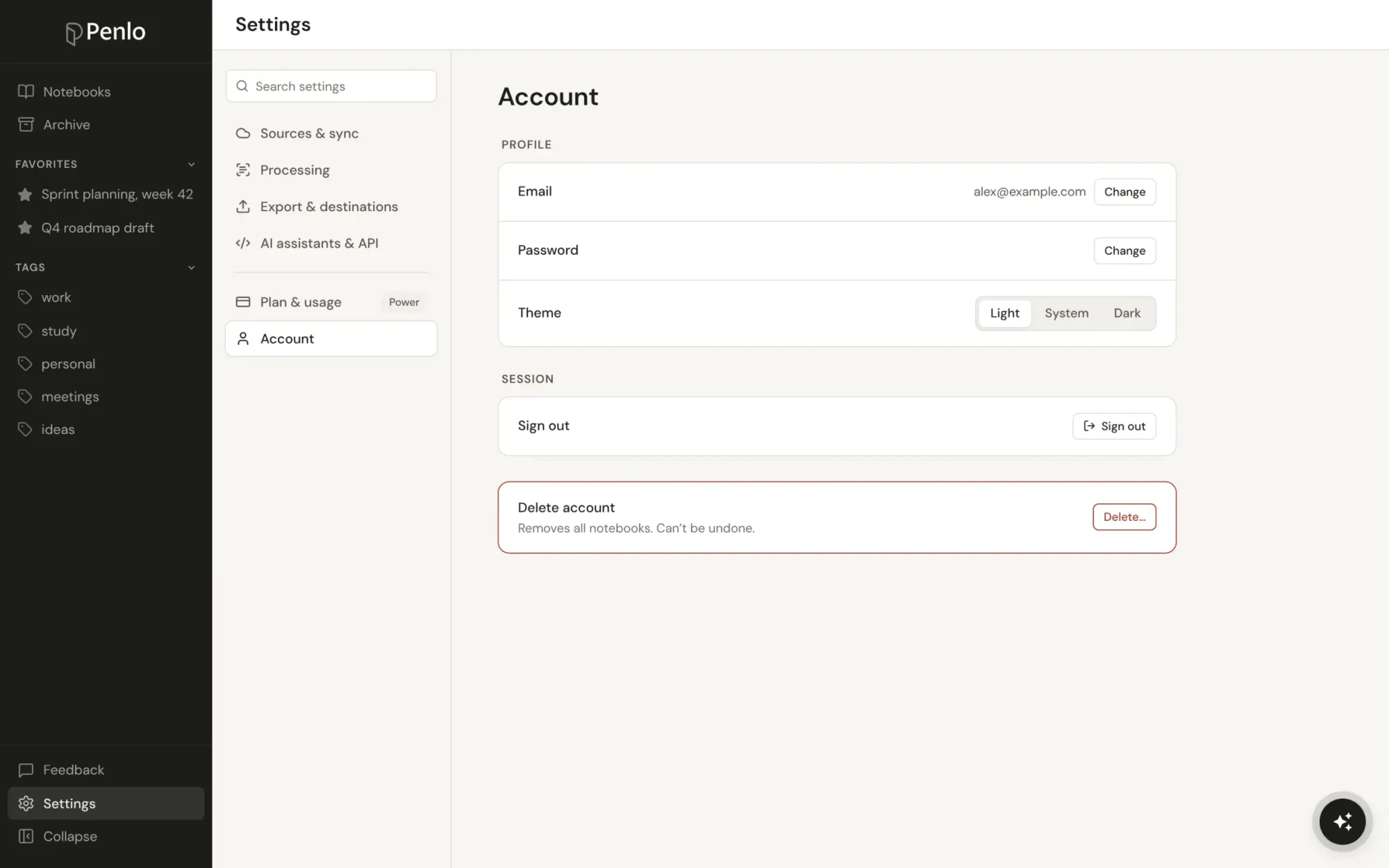The image size is (1389, 868).
Task: Click the Settings gear icon in sidebar
Action: point(26,803)
